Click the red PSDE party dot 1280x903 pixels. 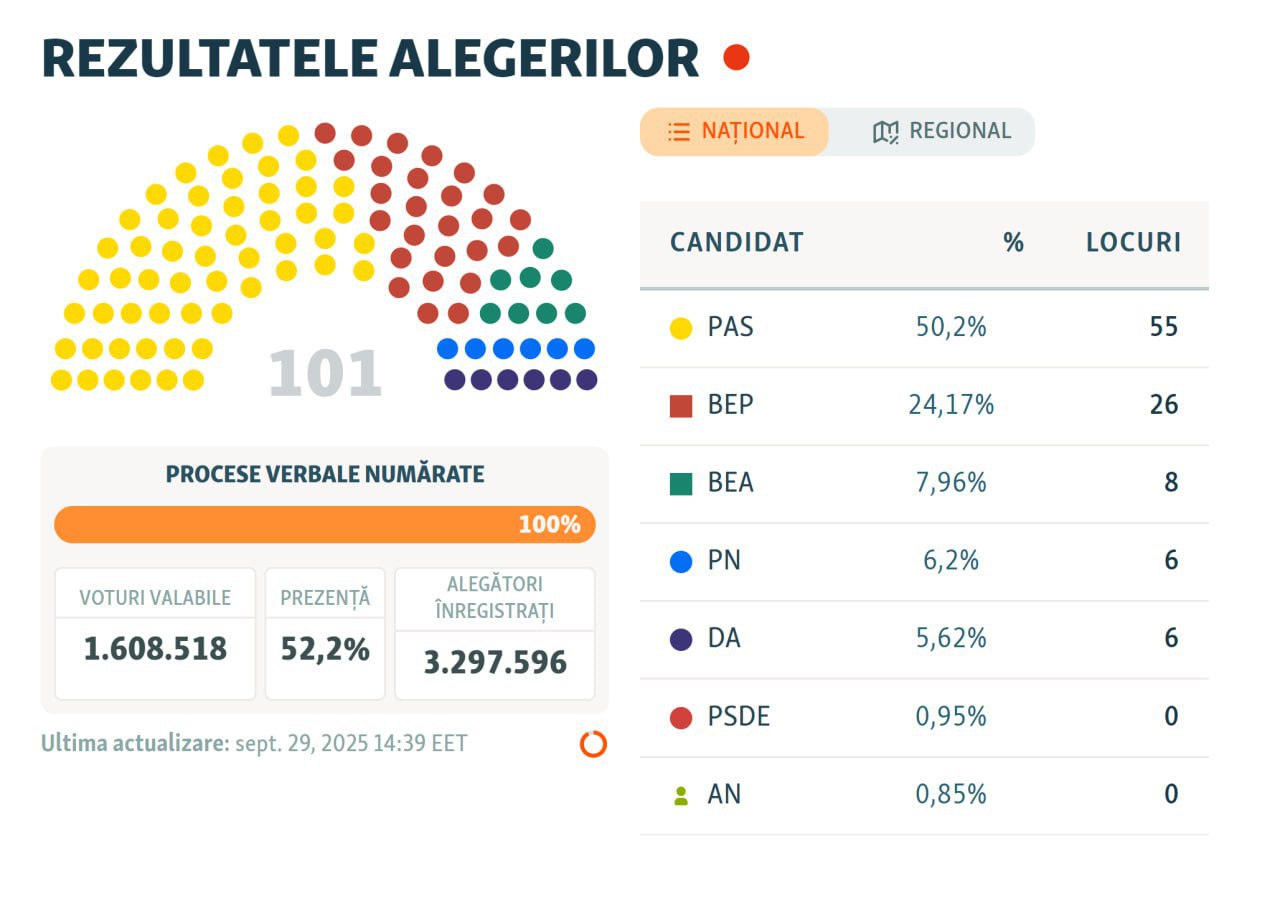pyautogui.click(x=681, y=717)
